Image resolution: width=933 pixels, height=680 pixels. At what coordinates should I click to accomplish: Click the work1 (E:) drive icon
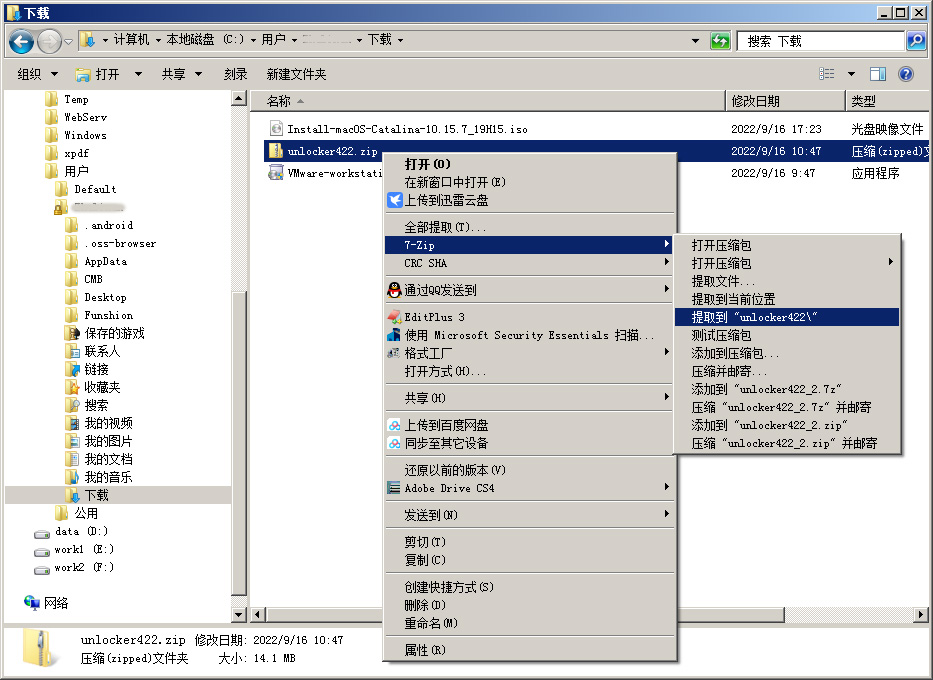click(42, 551)
